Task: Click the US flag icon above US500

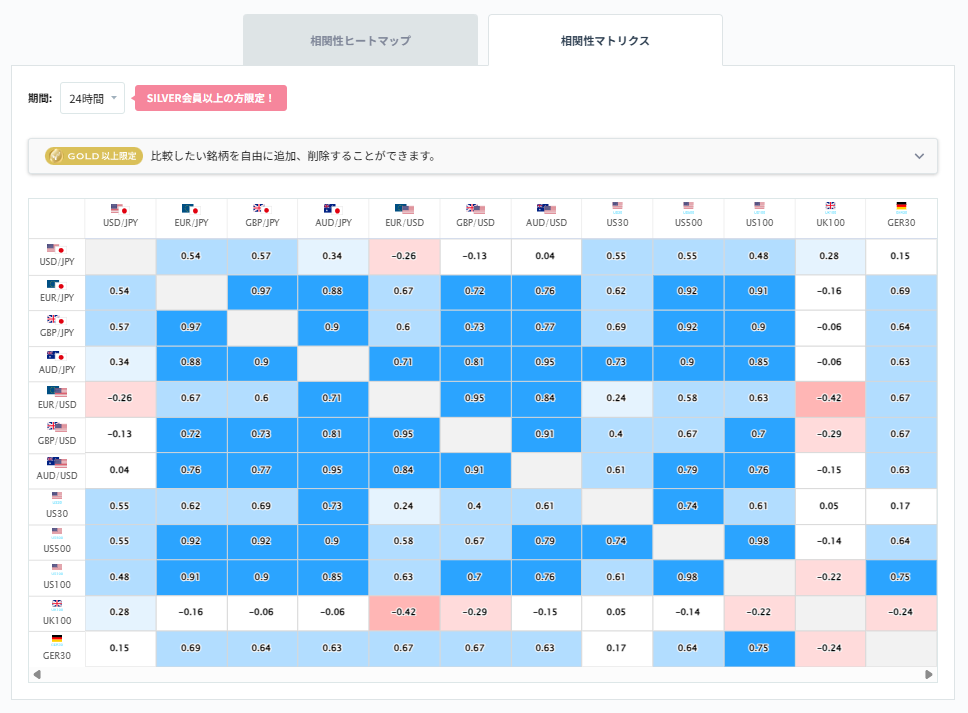Action: [x=688, y=206]
